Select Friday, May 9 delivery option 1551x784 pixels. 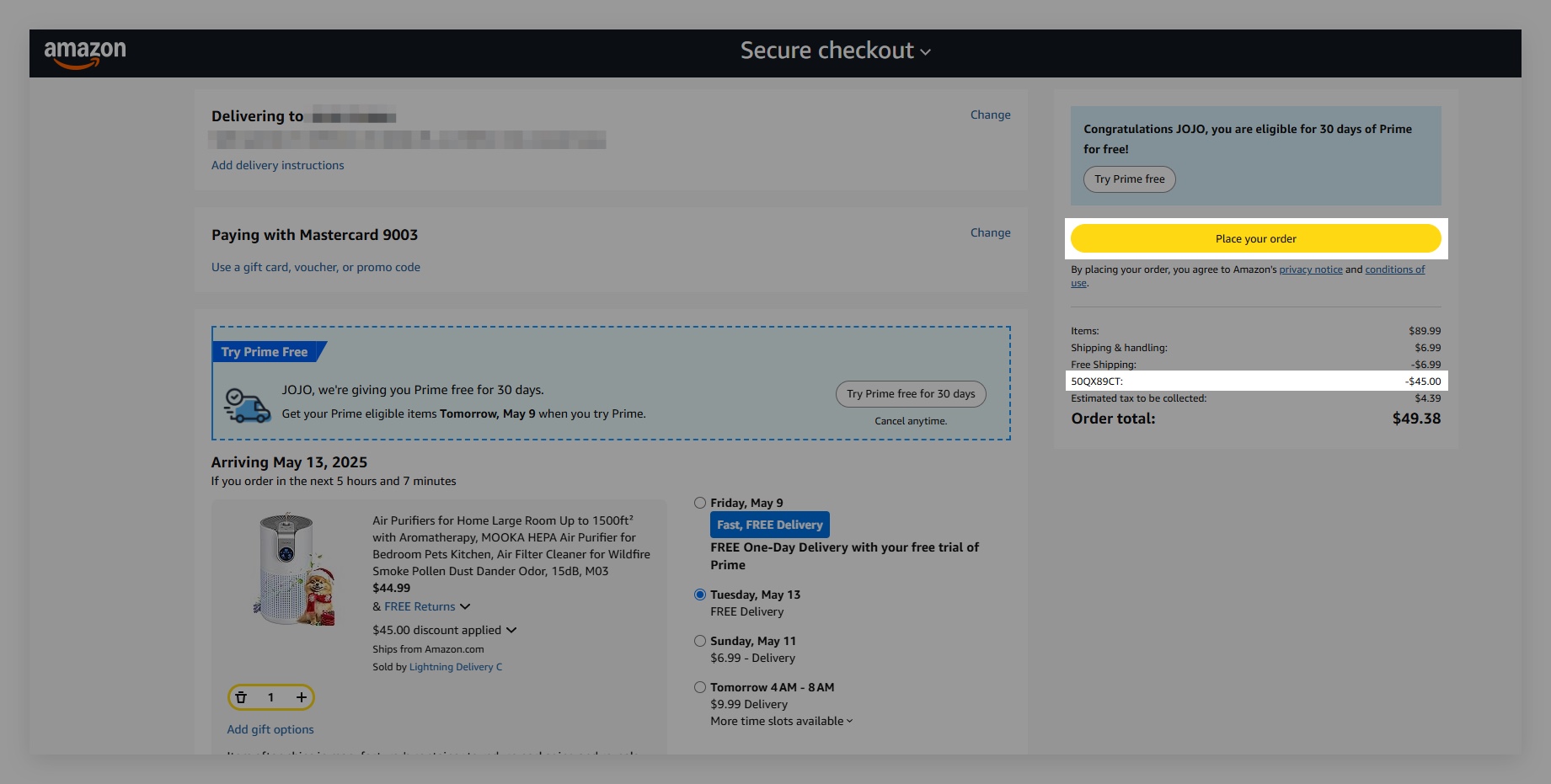(700, 503)
